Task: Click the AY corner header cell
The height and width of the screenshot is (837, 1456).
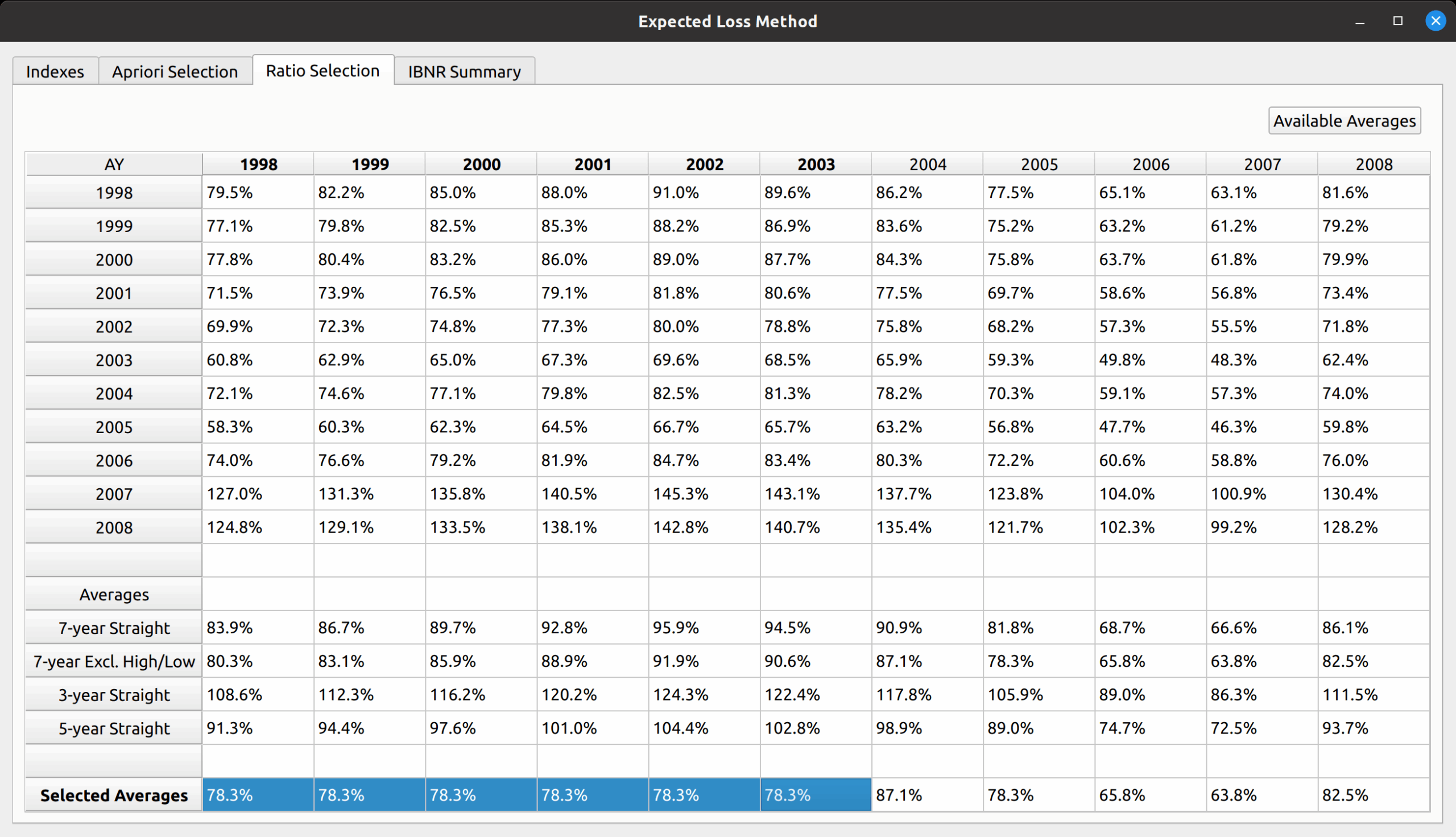Action: pyautogui.click(x=114, y=164)
